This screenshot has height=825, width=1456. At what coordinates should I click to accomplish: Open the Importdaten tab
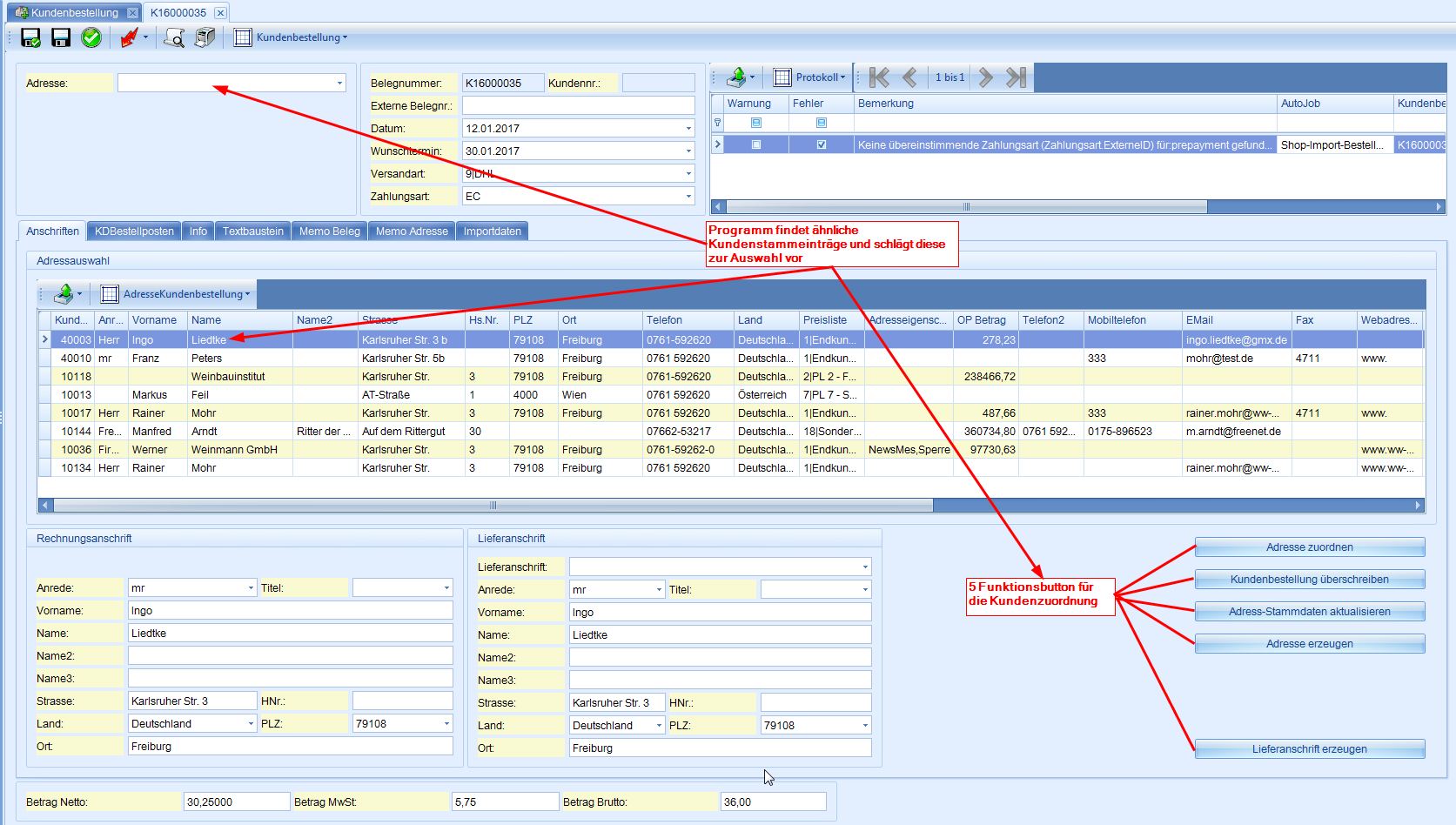point(492,231)
